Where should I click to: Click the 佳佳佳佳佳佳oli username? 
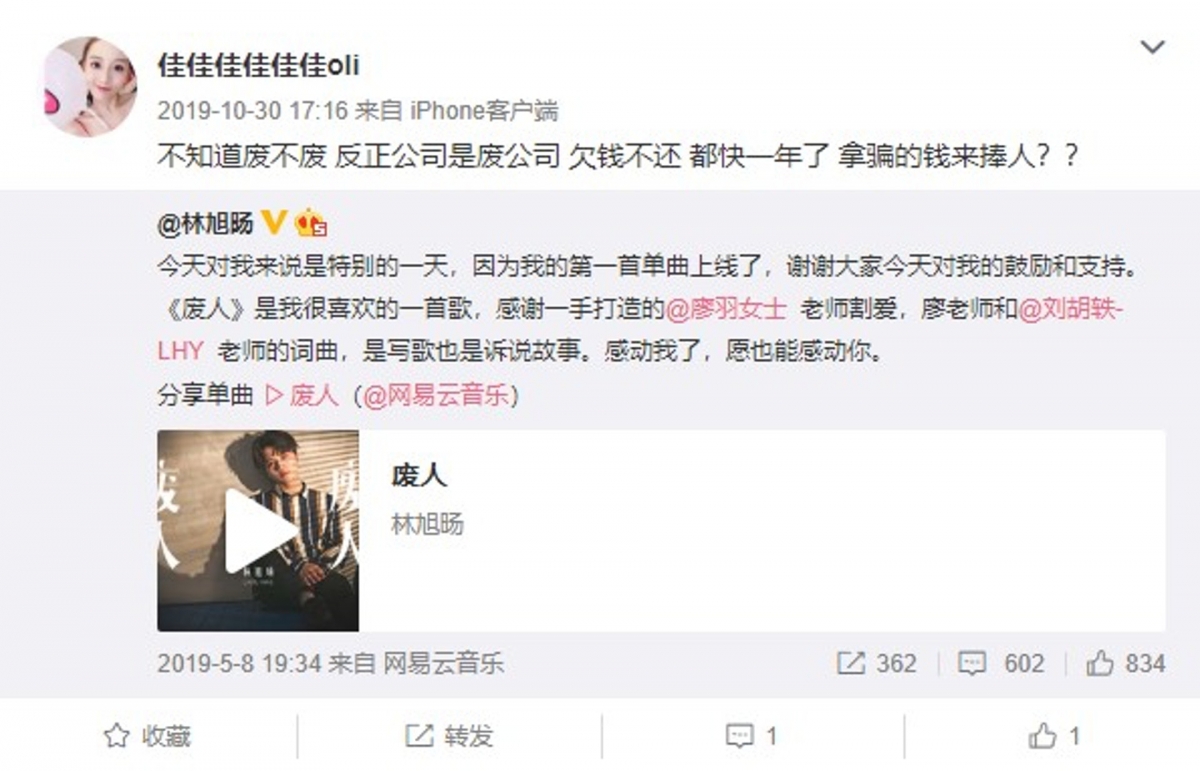(x=258, y=66)
